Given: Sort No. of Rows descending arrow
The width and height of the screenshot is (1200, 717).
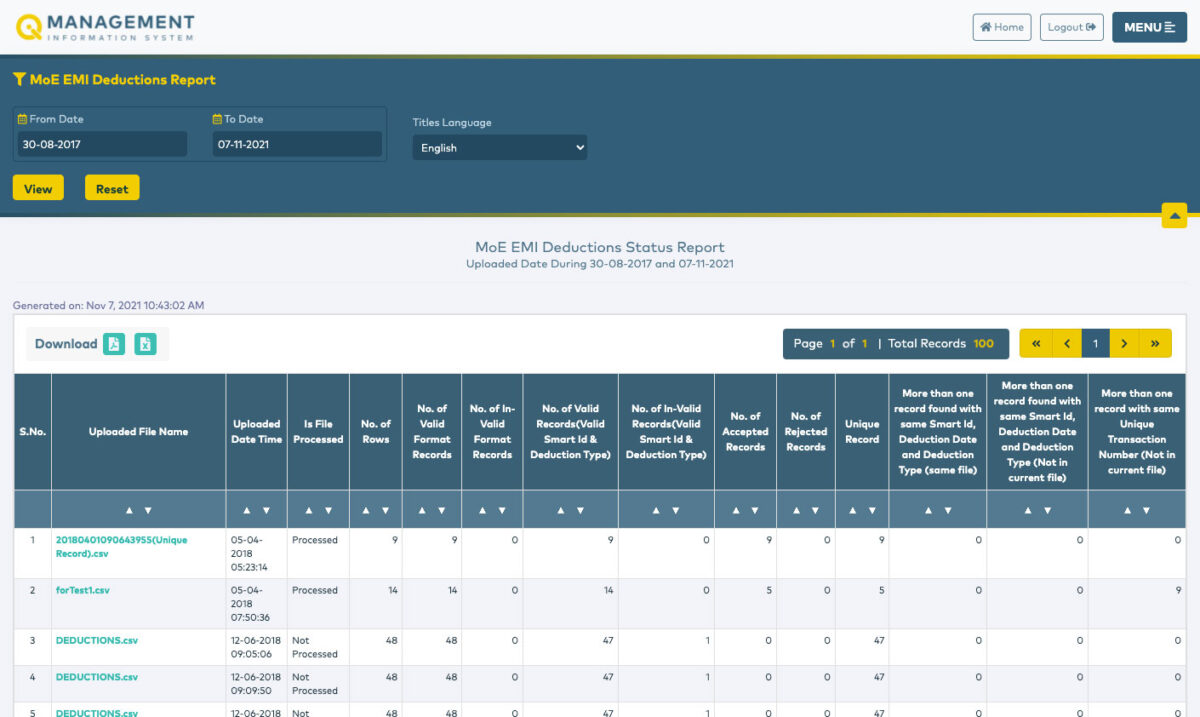Looking at the screenshot, I should 385,510.
